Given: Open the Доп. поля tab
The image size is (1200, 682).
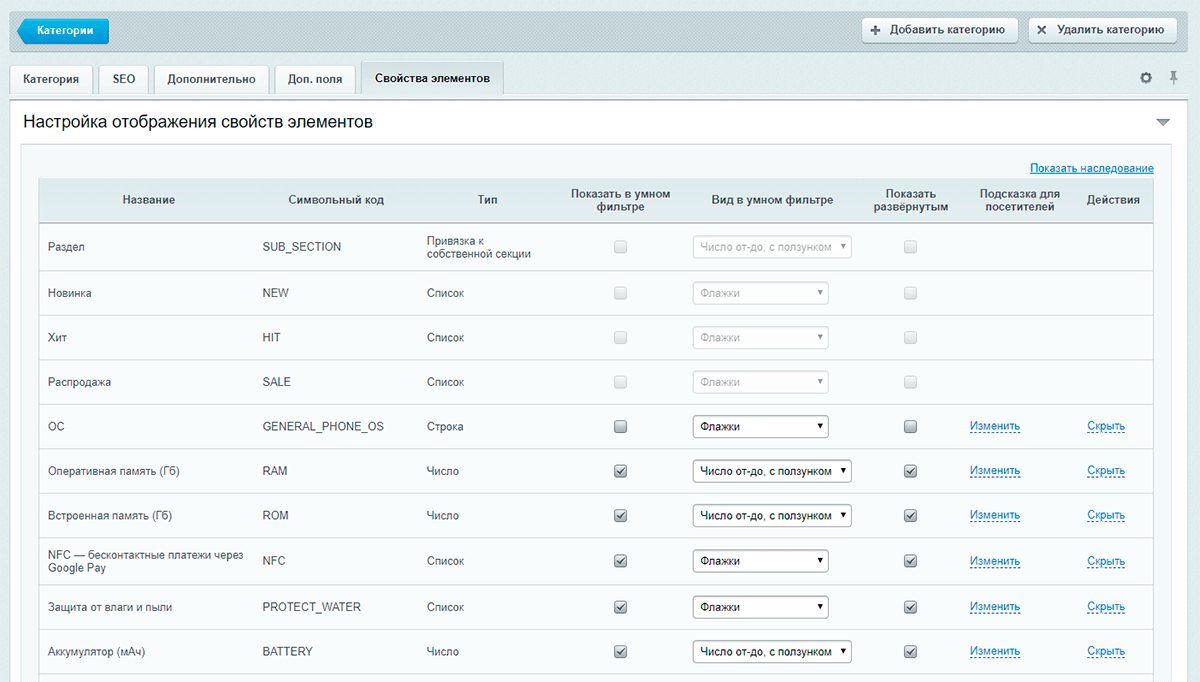Looking at the screenshot, I should coord(314,79).
